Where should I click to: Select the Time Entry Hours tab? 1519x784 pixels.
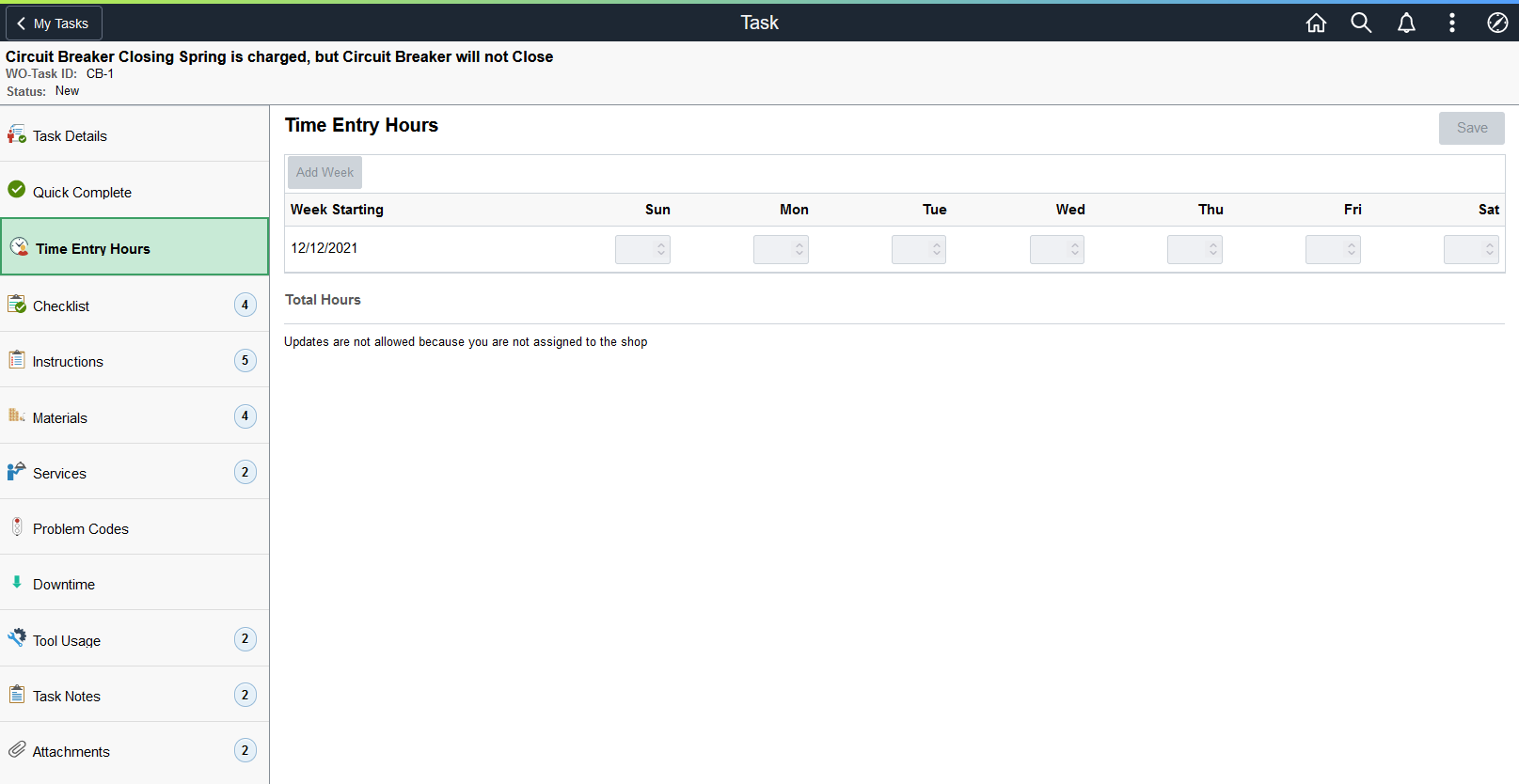[x=134, y=246]
